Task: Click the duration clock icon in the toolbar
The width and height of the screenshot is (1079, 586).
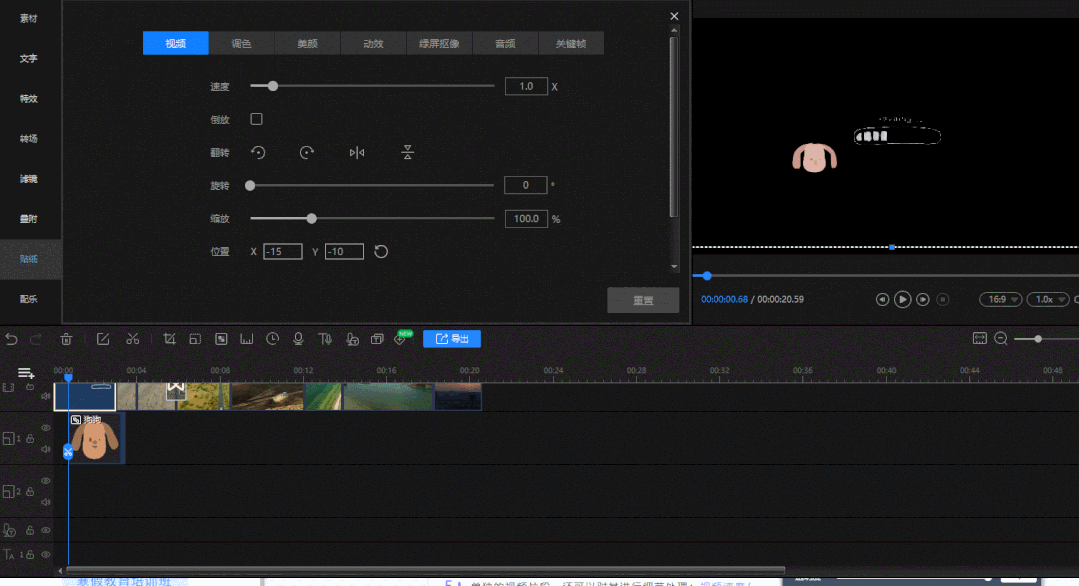Action: [271, 339]
